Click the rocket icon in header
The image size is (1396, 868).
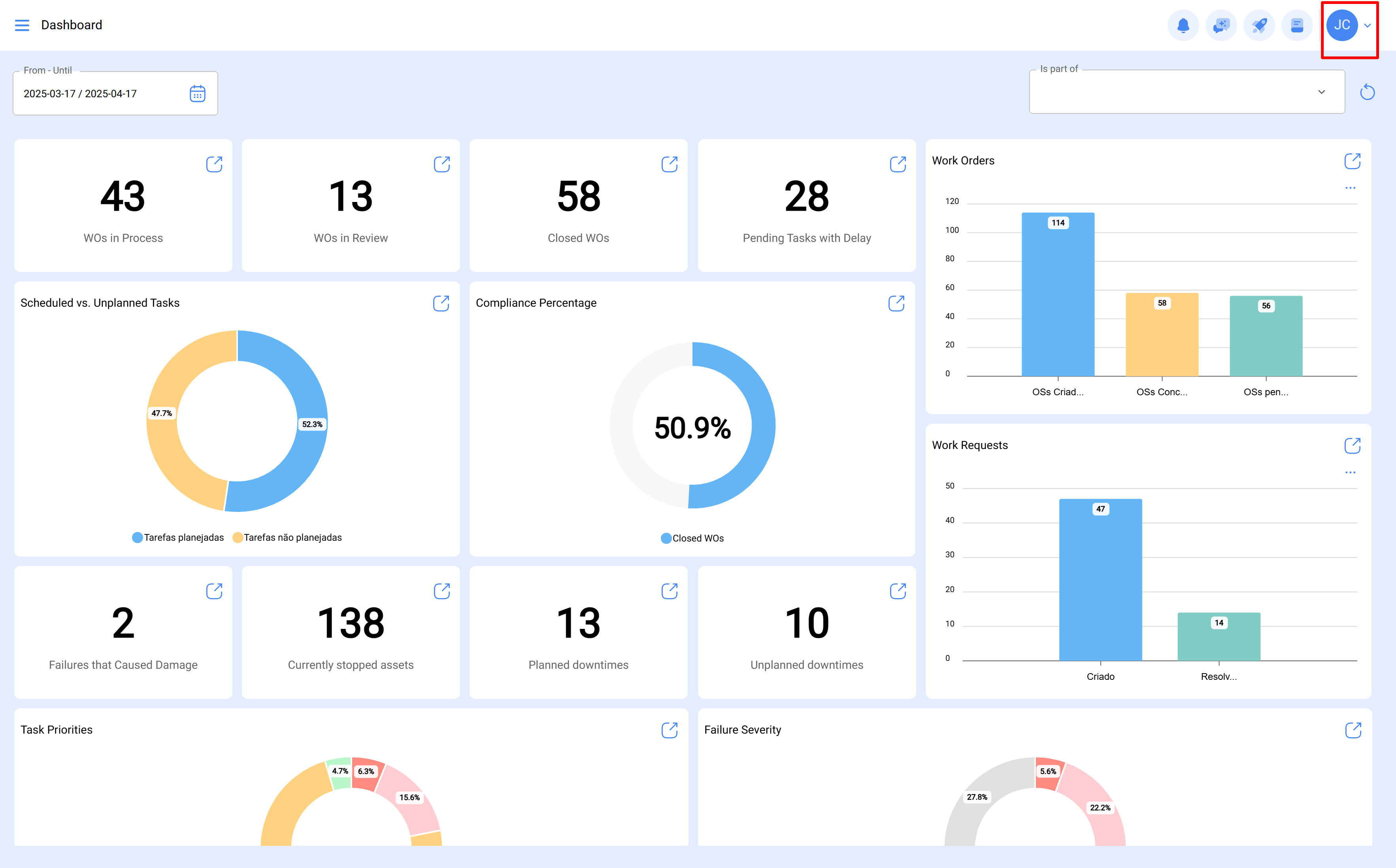pos(1259,25)
